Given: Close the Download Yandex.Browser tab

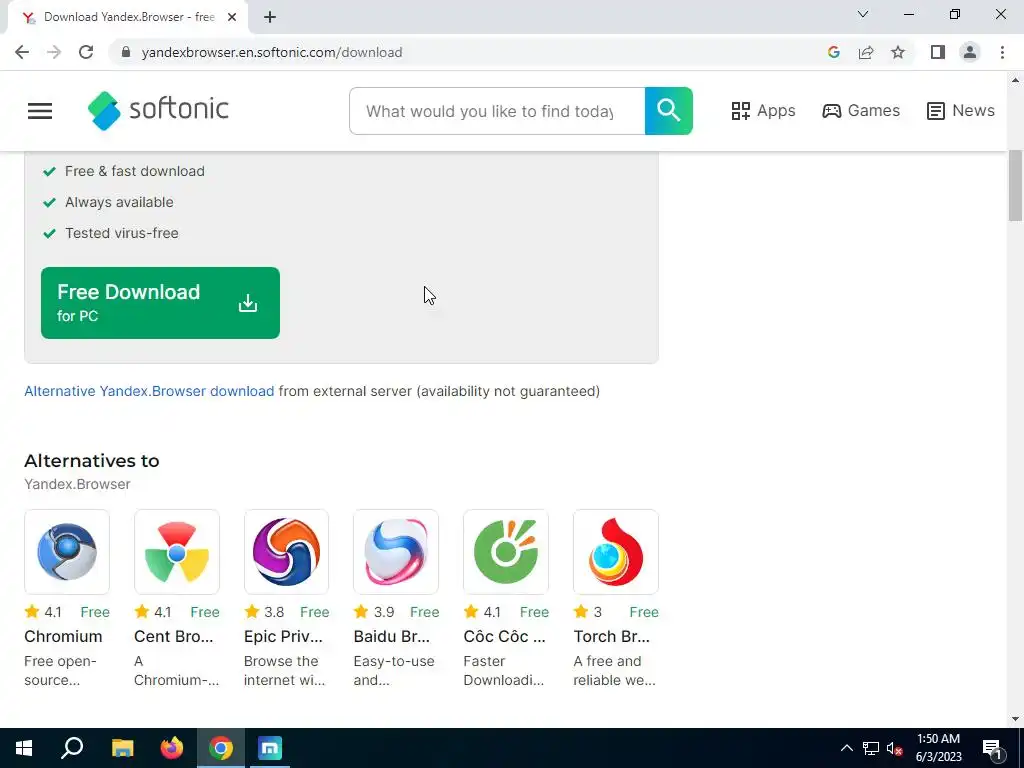Looking at the screenshot, I should [x=232, y=17].
